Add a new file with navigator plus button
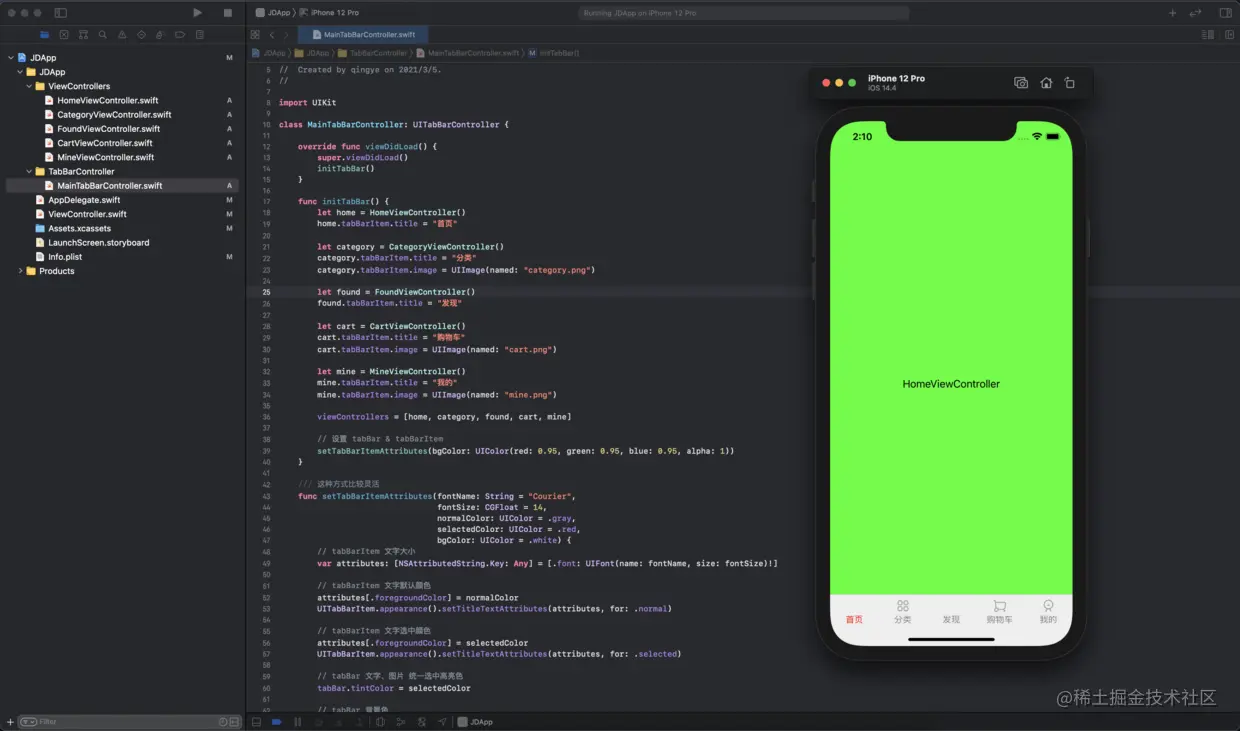The image size is (1240, 731). click(10, 721)
